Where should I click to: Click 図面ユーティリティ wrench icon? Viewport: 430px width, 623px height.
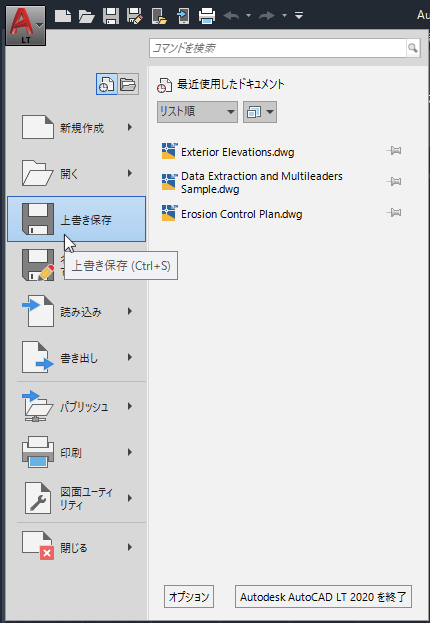coord(38,498)
